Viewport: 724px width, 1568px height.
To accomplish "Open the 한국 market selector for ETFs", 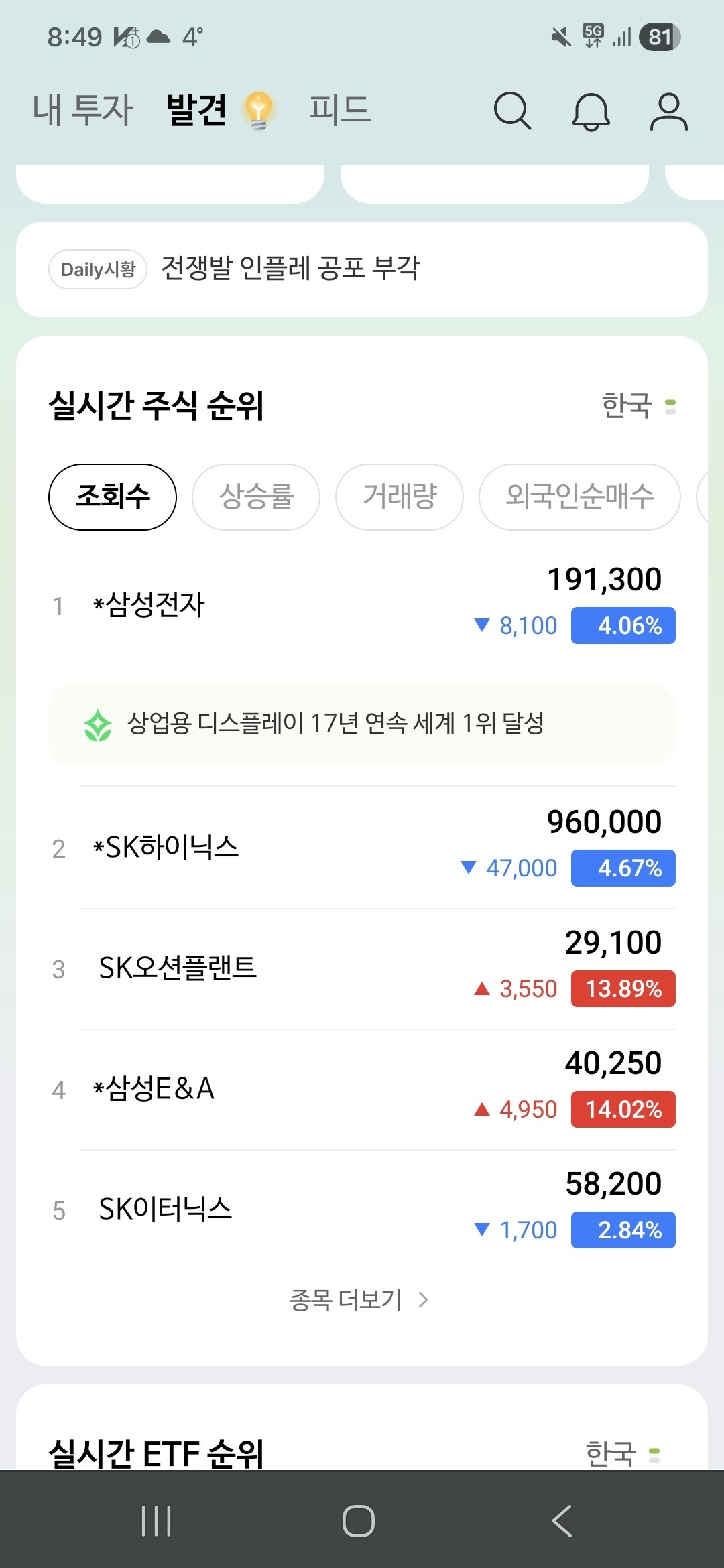I will [x=622, y=1454].
